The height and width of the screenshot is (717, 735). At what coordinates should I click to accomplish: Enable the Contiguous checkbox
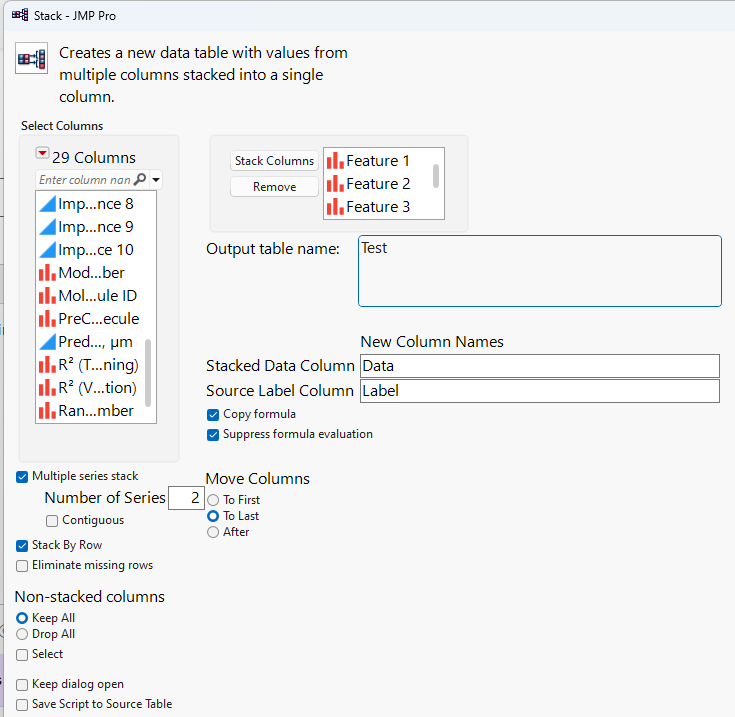(52, 521)
